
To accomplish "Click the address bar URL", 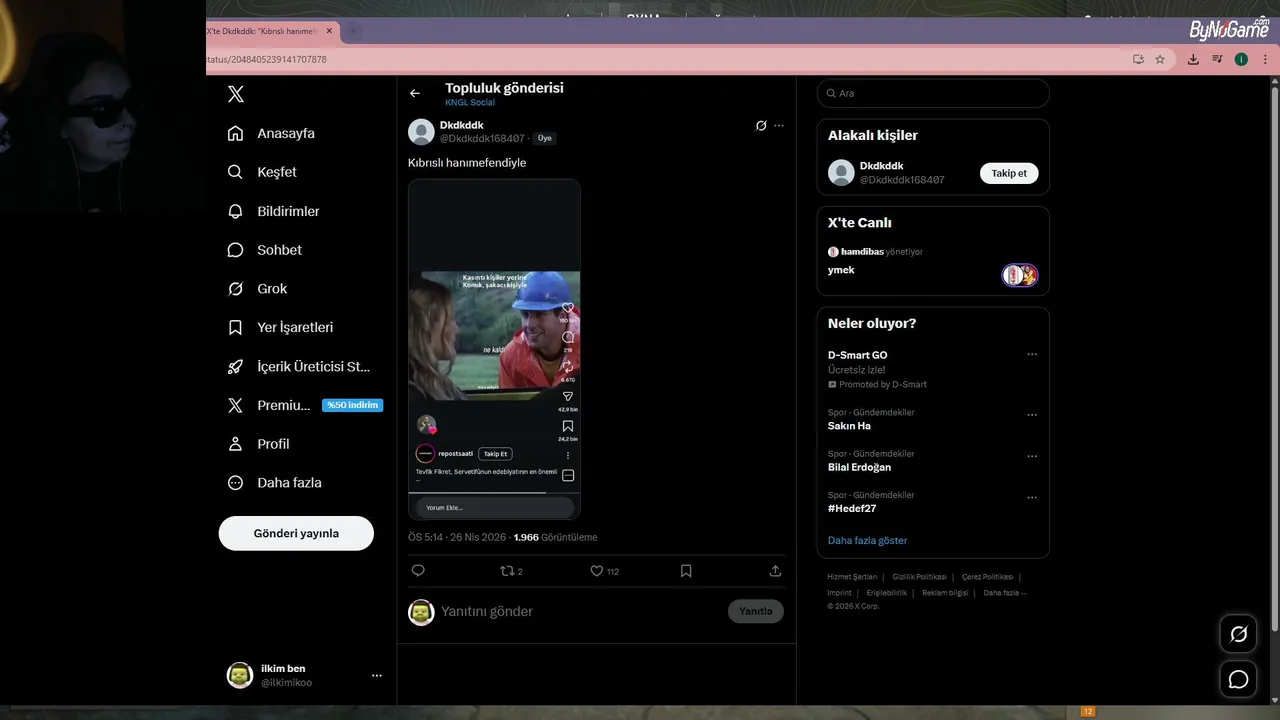I will pyautogui.click(x=266, y=60).
